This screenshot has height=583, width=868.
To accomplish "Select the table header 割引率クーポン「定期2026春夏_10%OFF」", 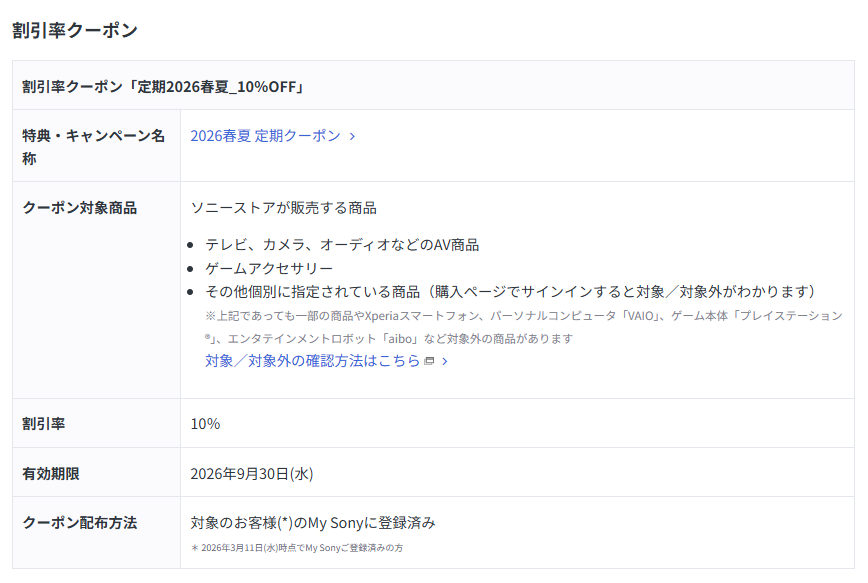I will click(163, 87).
